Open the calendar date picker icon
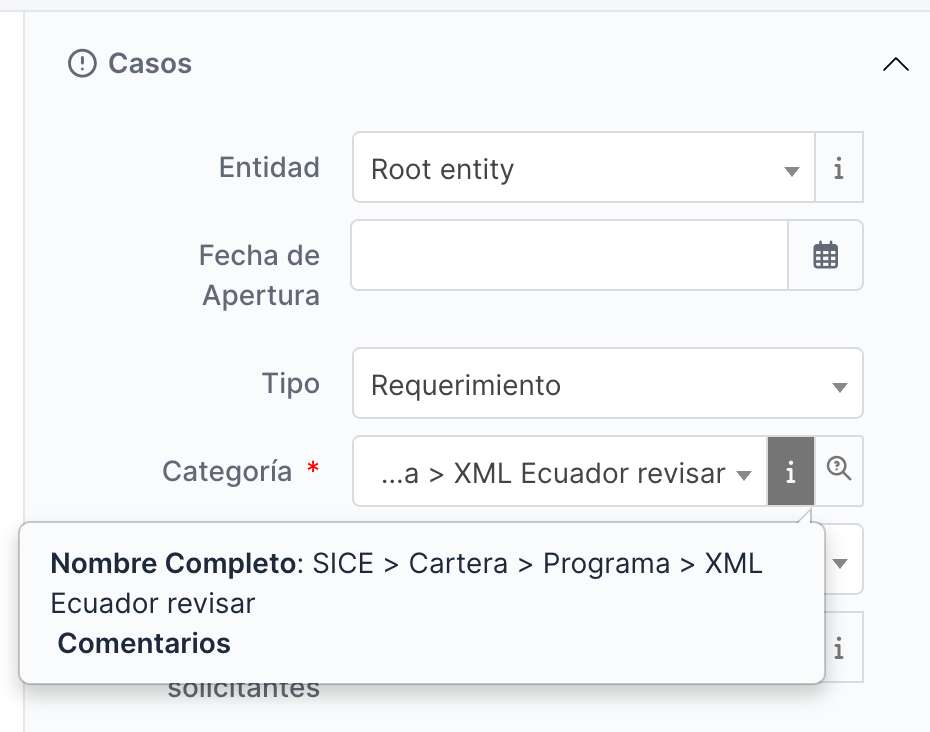Viewport: 930px width, 732px height. [825, 256]
